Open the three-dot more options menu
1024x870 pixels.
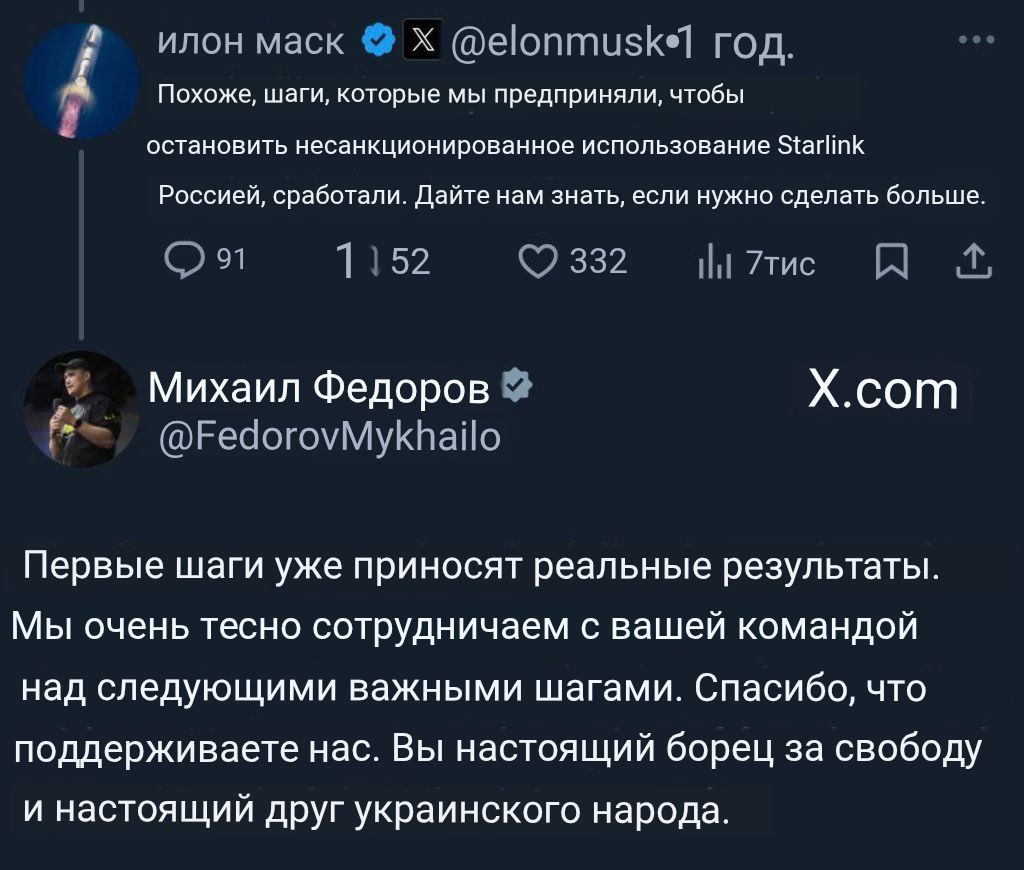pyautogui.click(x=975, y=41)
